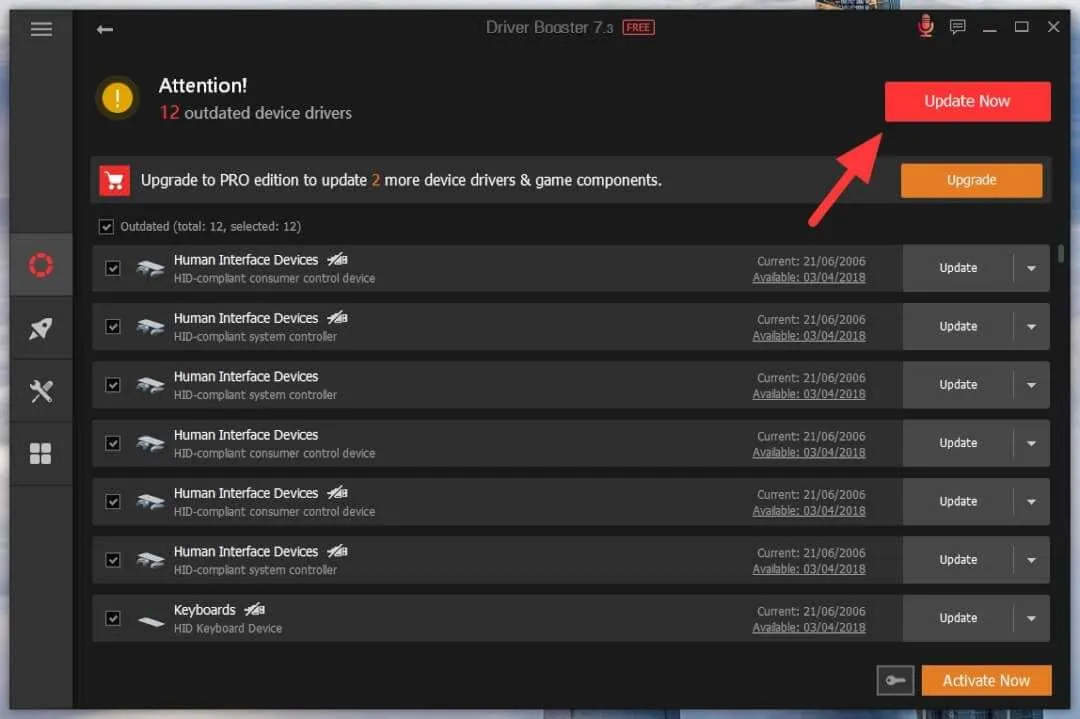Click the WHQL badge beside Keyboards
Screen dimensions: 1080x719
(x=255, y=609)
